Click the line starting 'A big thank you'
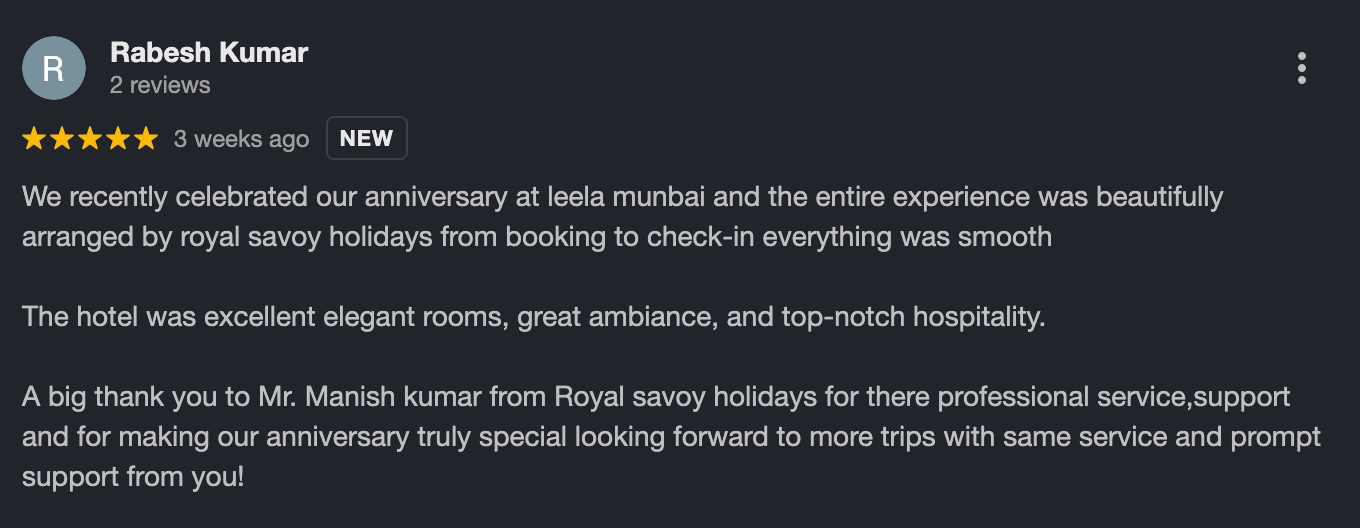Viewport: 1360px width, 528px height. 655,397
